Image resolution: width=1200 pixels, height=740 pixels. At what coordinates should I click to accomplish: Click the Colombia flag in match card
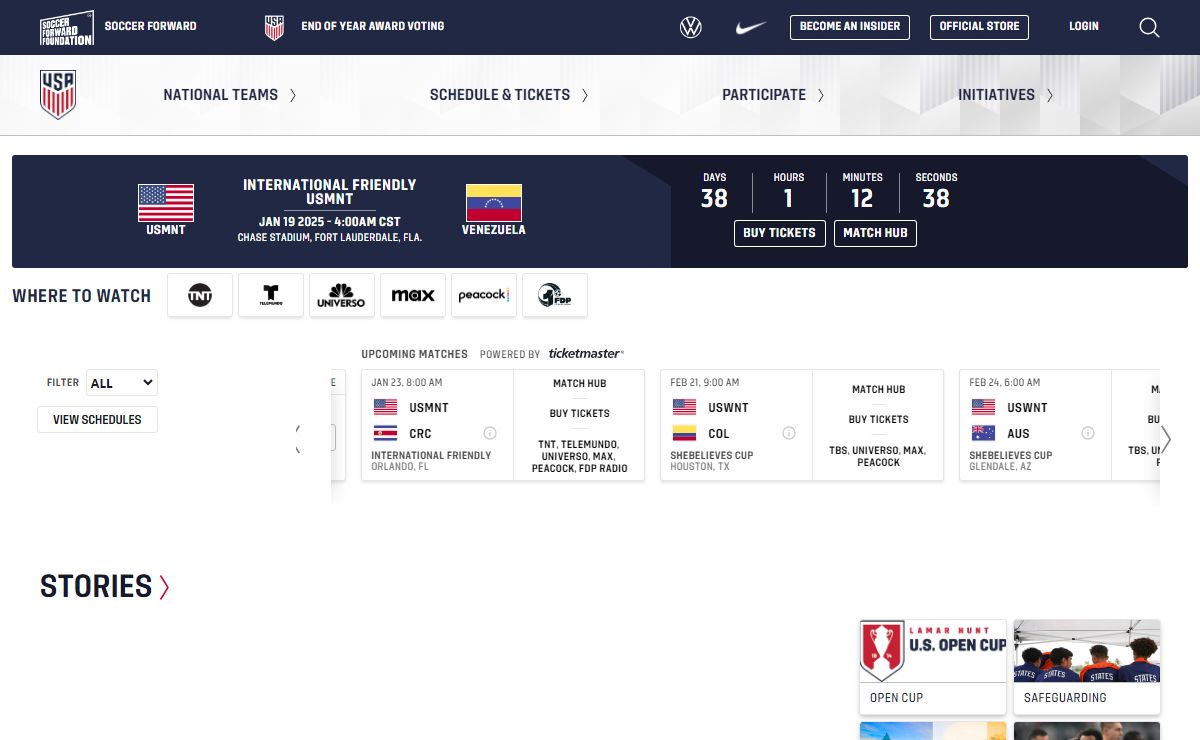(x=684, y=433)
